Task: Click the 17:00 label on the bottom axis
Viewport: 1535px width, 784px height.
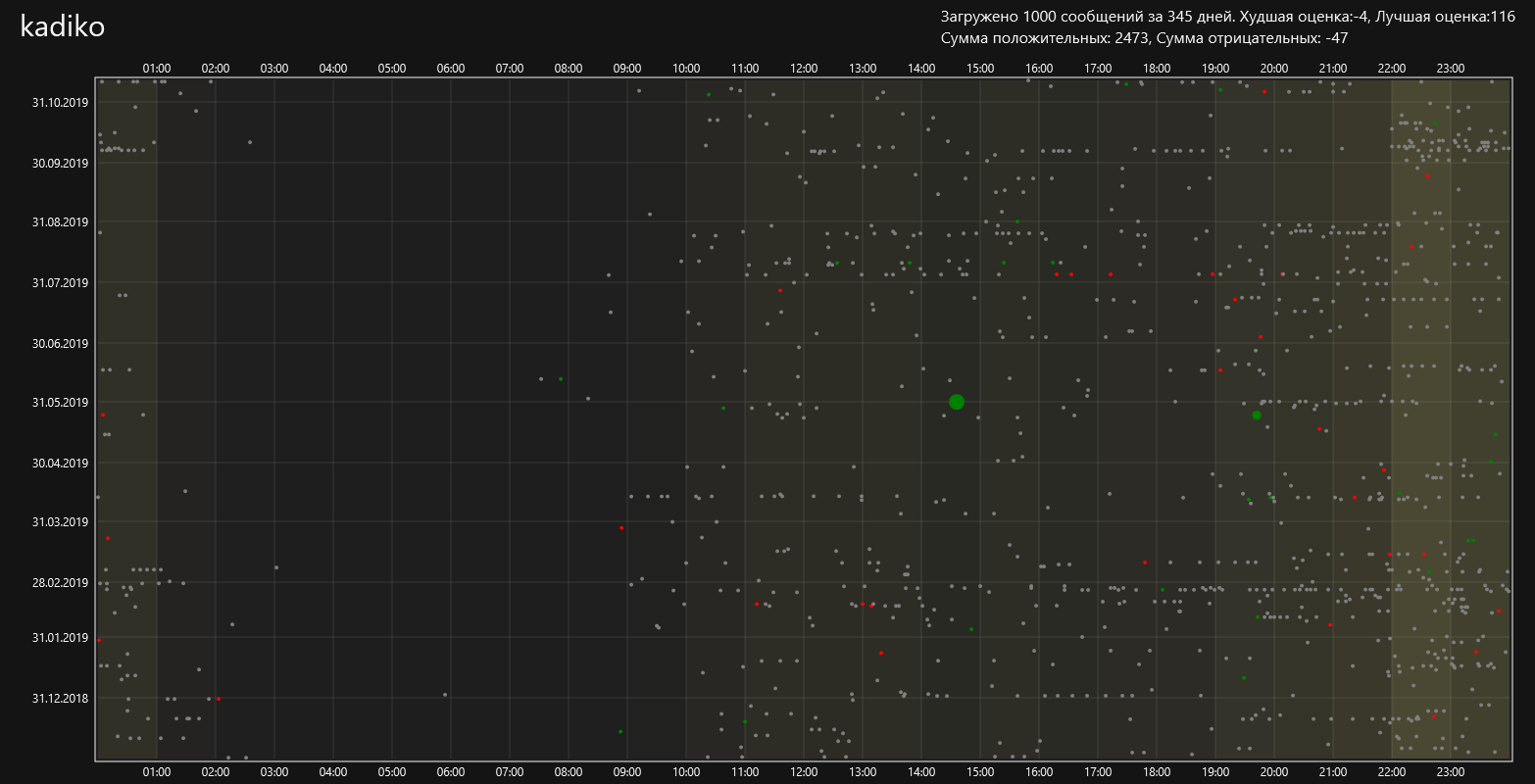Action: [1098, 772]
